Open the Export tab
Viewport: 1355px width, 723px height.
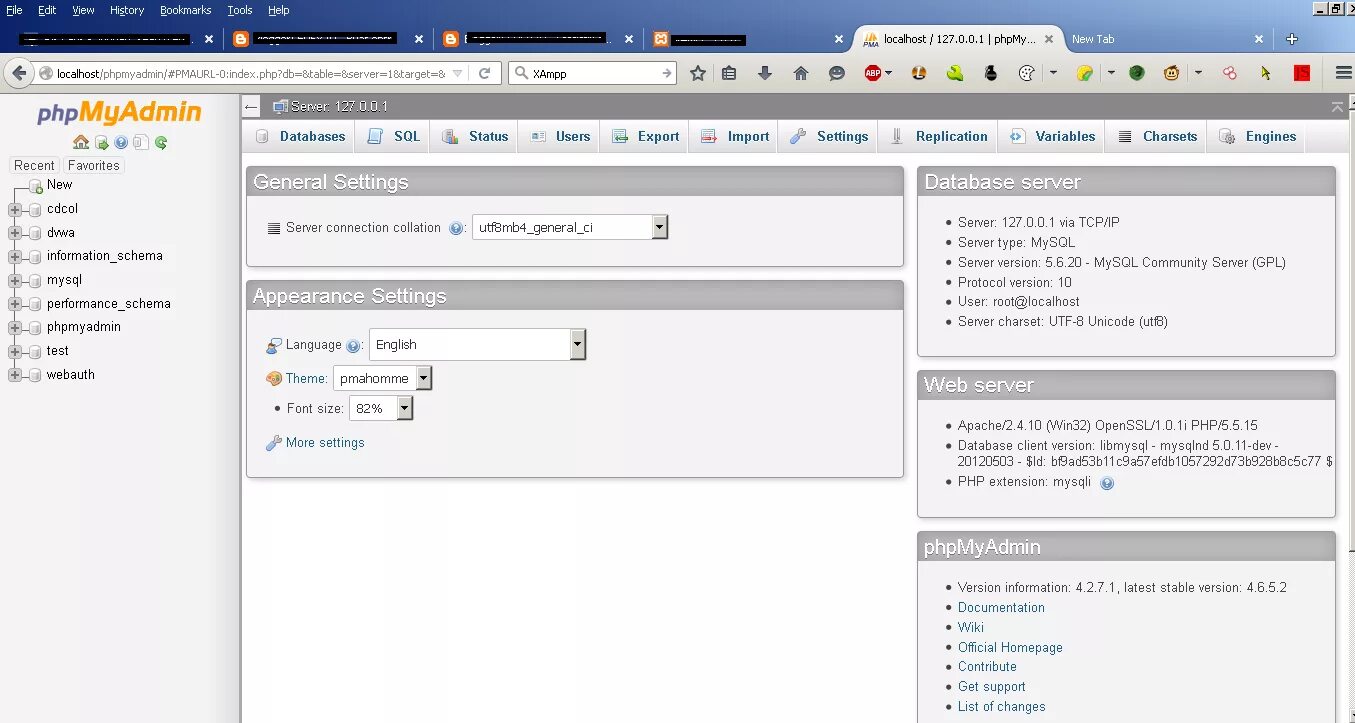(645, 137)
